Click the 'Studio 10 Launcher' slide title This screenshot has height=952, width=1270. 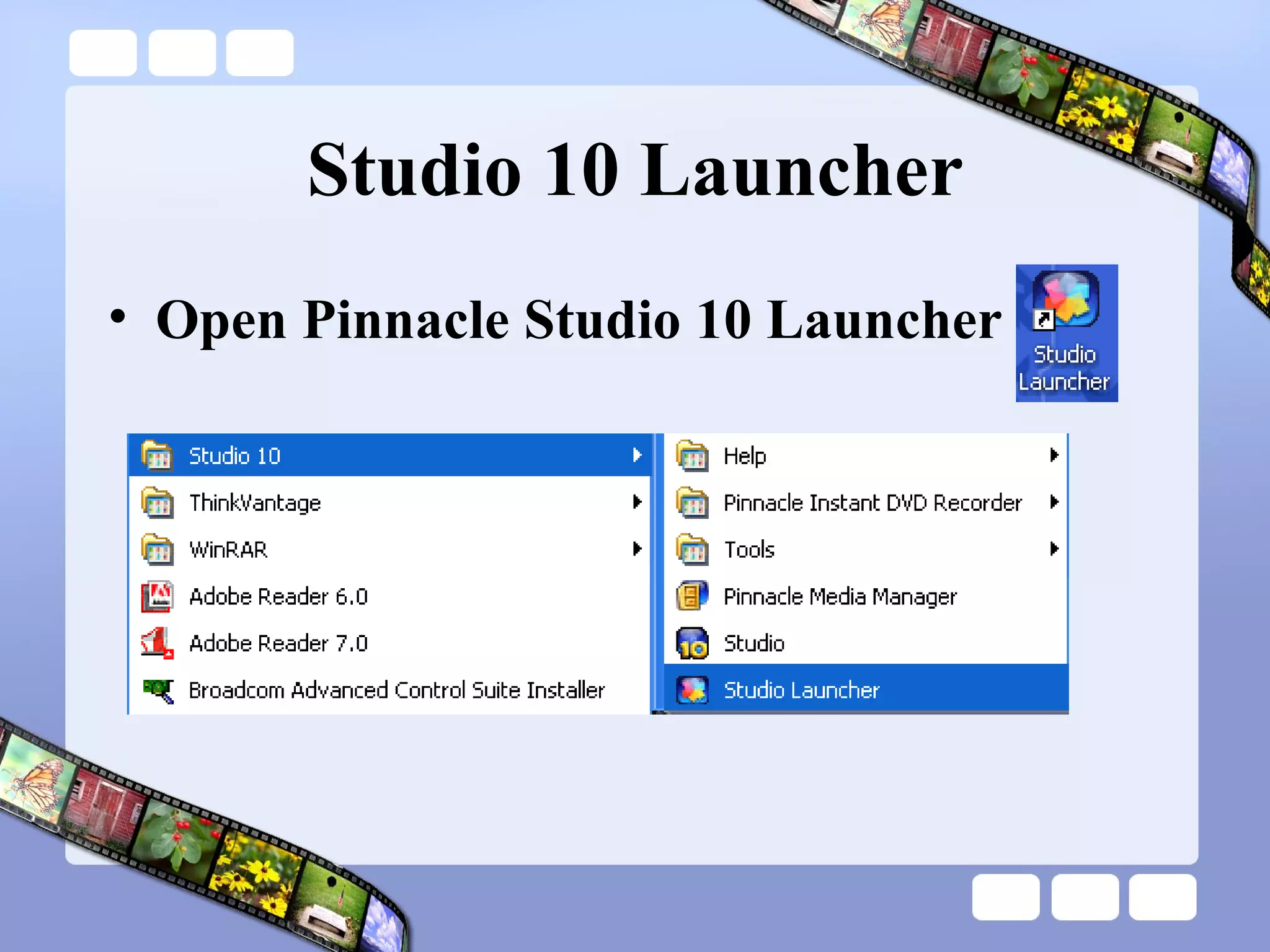(635, 169)
